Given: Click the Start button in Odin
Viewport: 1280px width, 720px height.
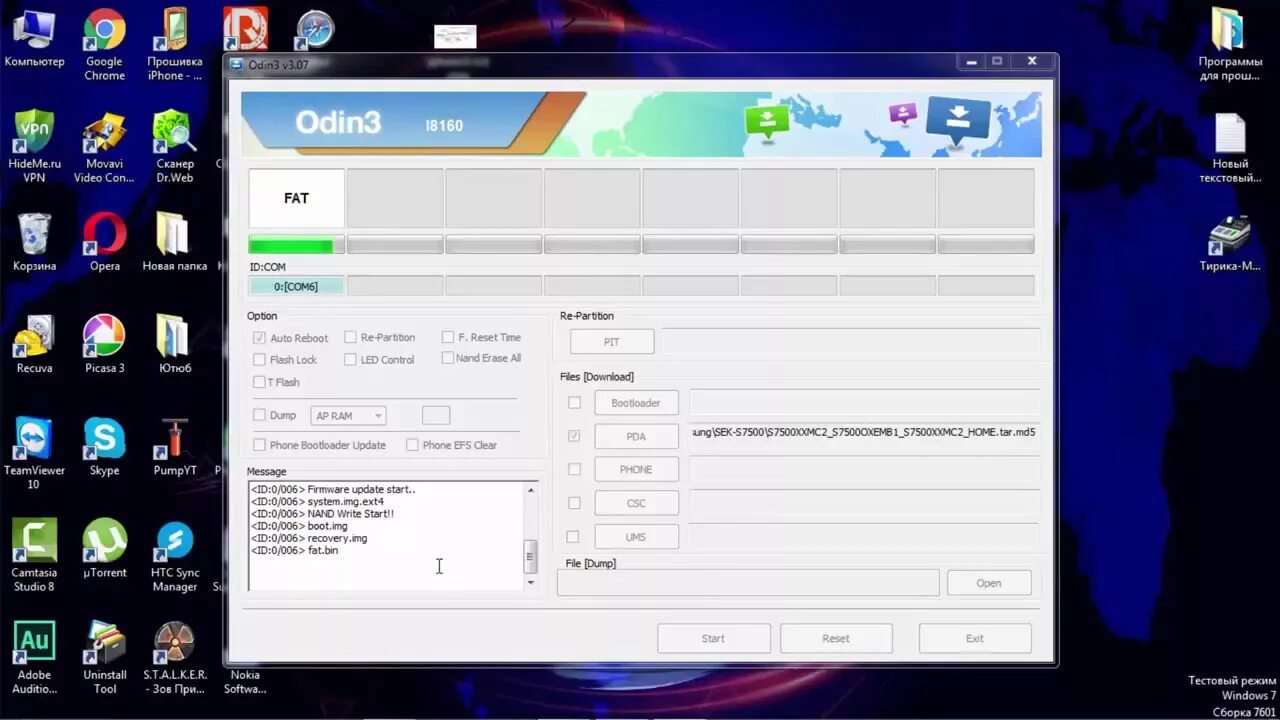Looking at the screenshot, I should coord(713,638).
